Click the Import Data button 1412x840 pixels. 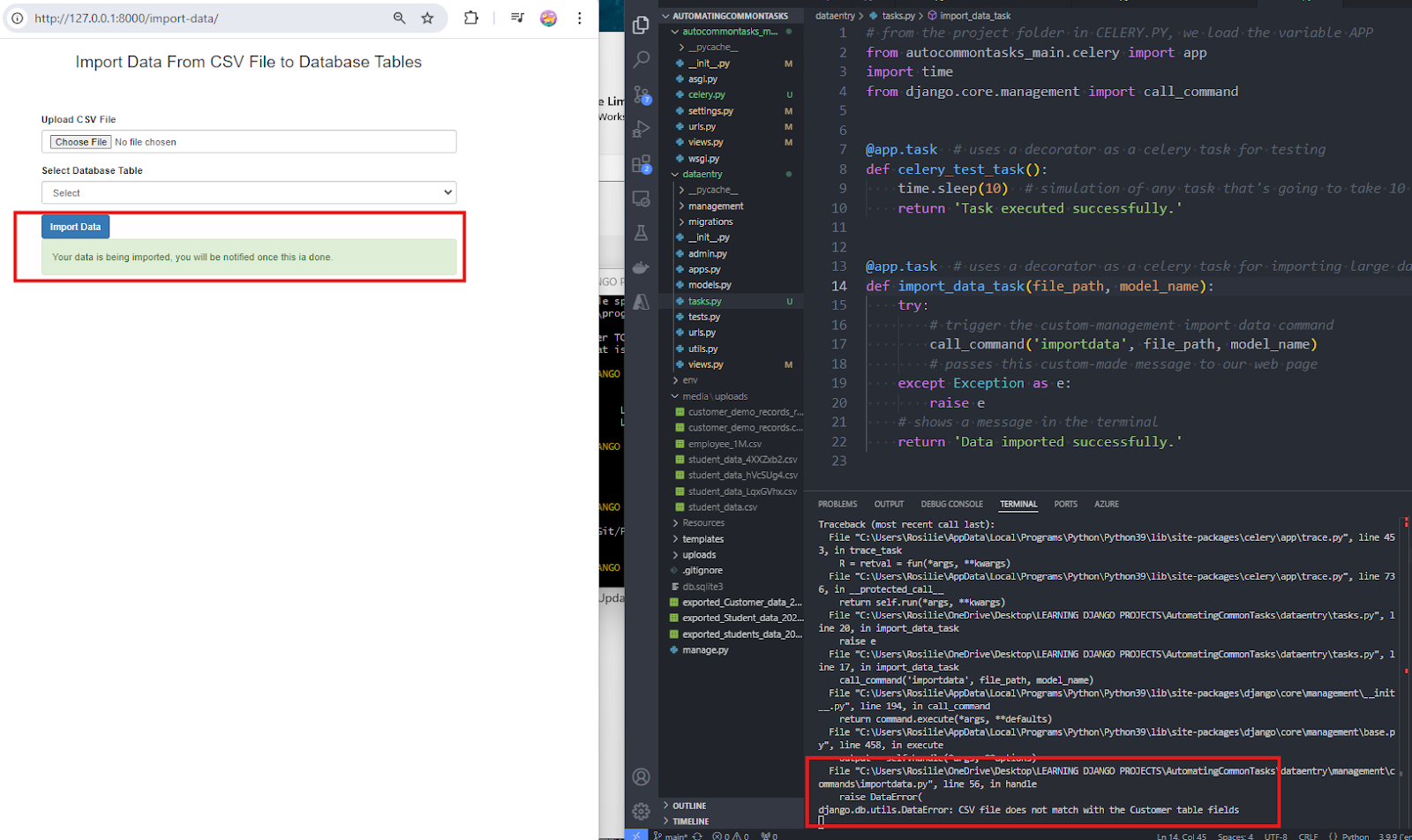click(75, 227)
